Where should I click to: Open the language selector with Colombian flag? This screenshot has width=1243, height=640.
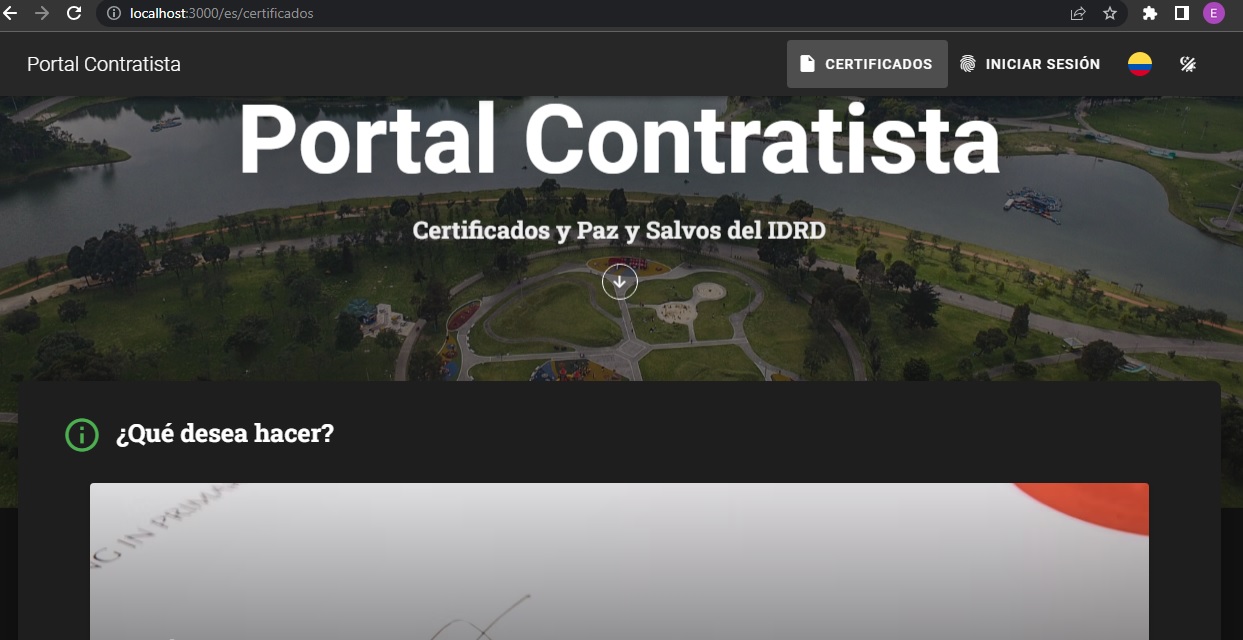1140,64
